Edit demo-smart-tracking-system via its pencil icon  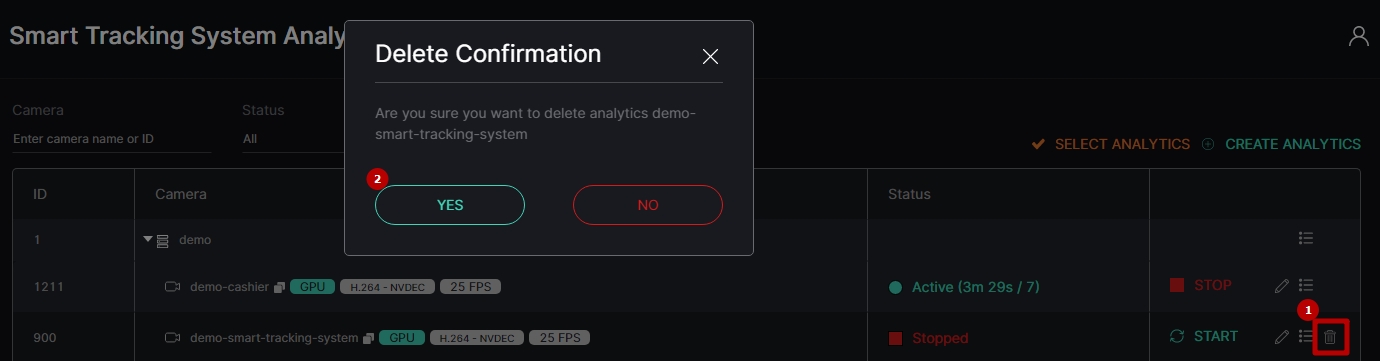tap(1282, 337)
